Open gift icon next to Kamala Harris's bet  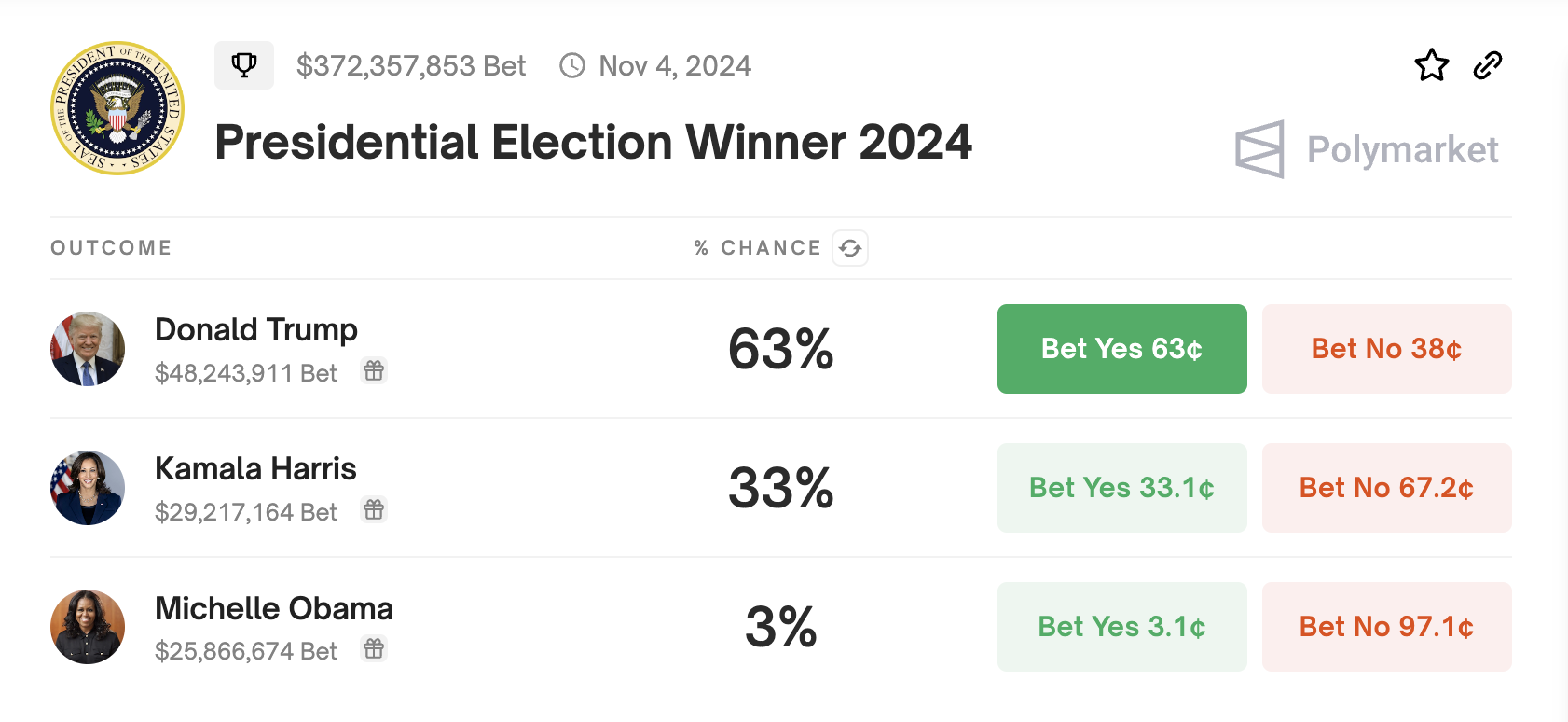374,510
